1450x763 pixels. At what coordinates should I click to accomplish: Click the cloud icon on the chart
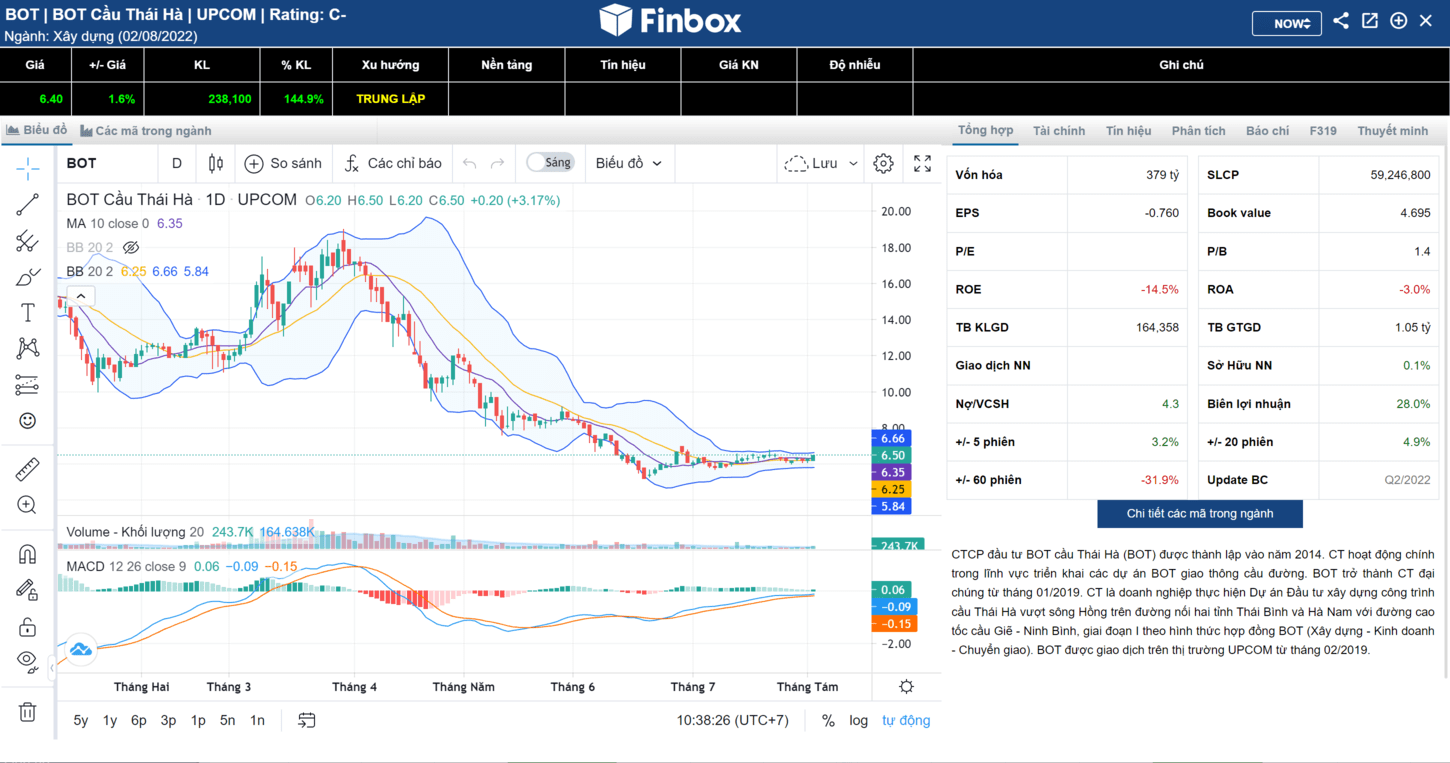point(81,650)
